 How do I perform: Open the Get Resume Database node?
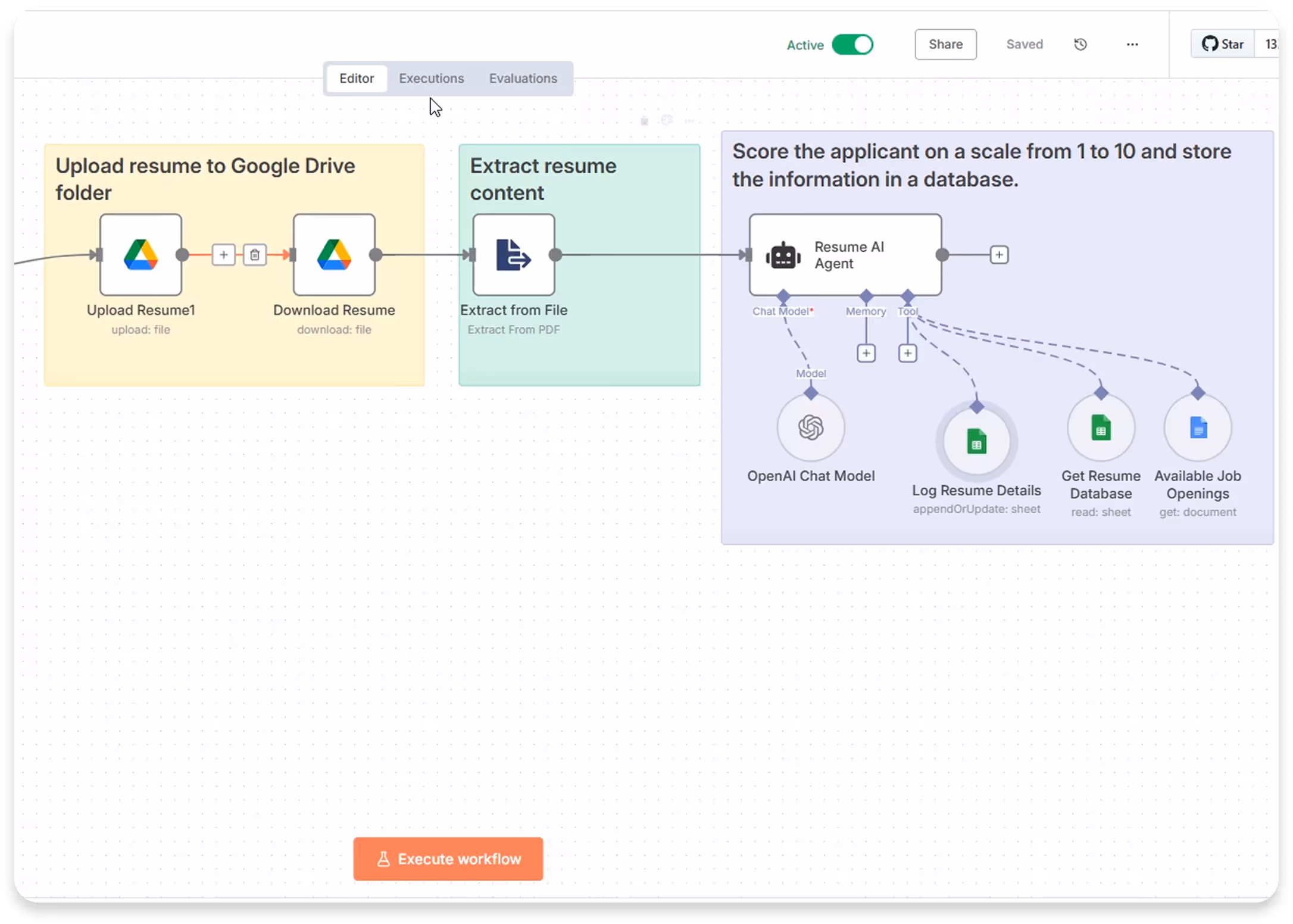coord(1101,427)
